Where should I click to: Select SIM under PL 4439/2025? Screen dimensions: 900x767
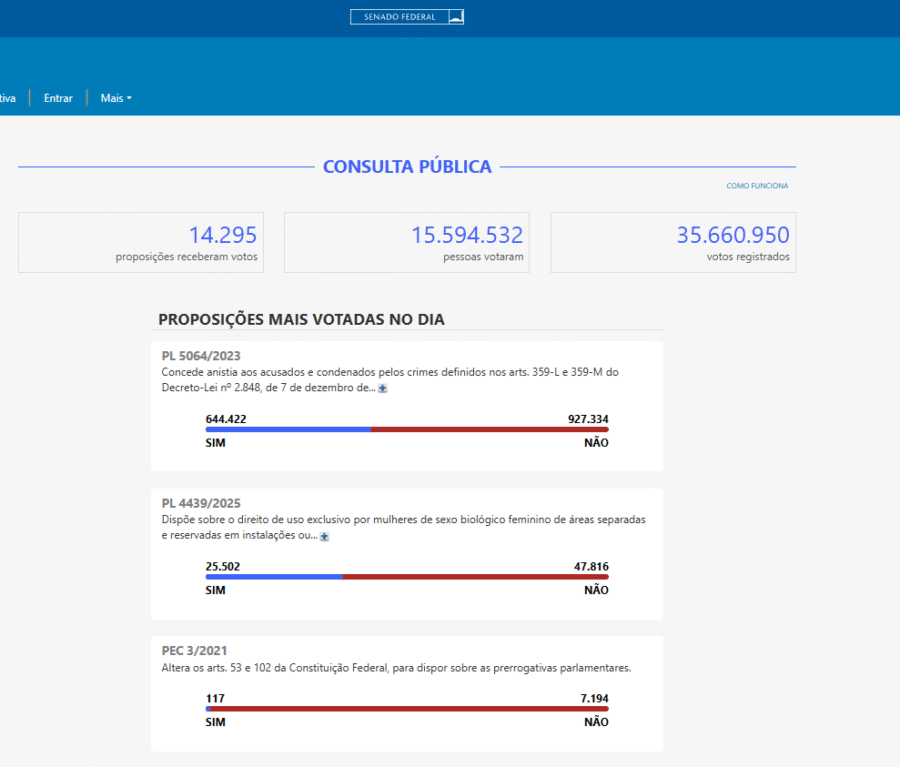215,590
